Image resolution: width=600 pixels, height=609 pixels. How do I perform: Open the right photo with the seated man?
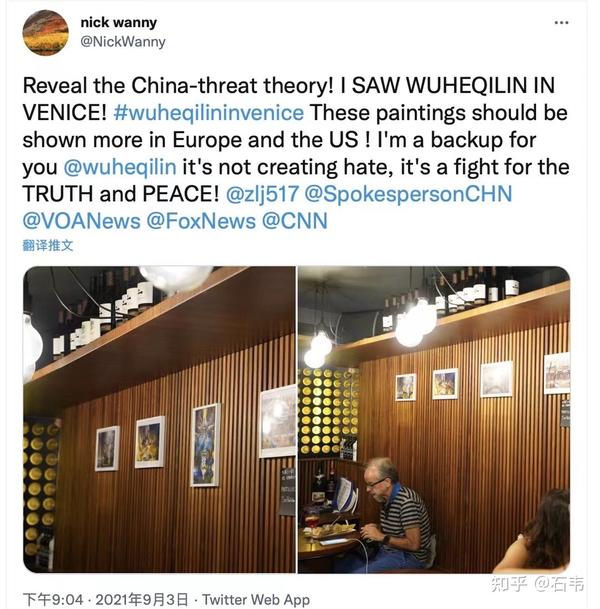(x=434, y=419)
